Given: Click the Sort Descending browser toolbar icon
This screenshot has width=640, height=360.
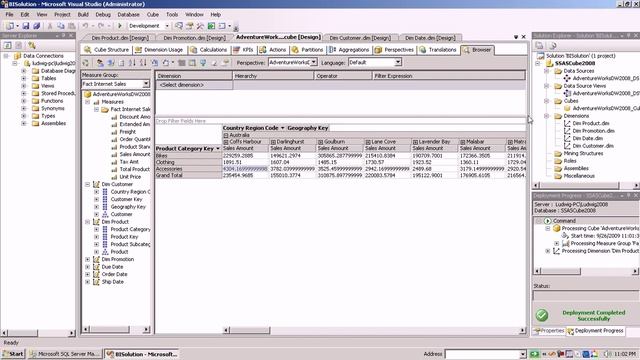Looking at the screenshot, I should [x=143, y=62].
